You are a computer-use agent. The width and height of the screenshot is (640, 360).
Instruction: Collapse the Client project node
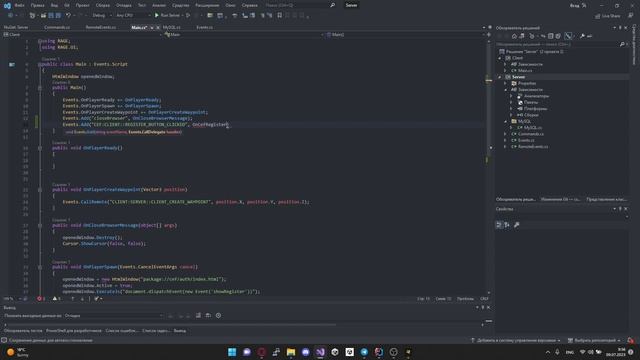[x=500, y=58]
